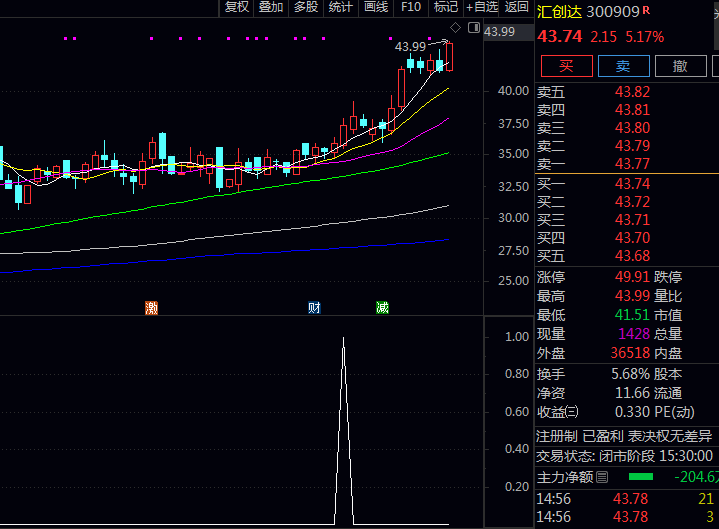Select the 画线 drawing tool
Image resolution: width=719 pixels, height=529 pixels.
point(376,7)
